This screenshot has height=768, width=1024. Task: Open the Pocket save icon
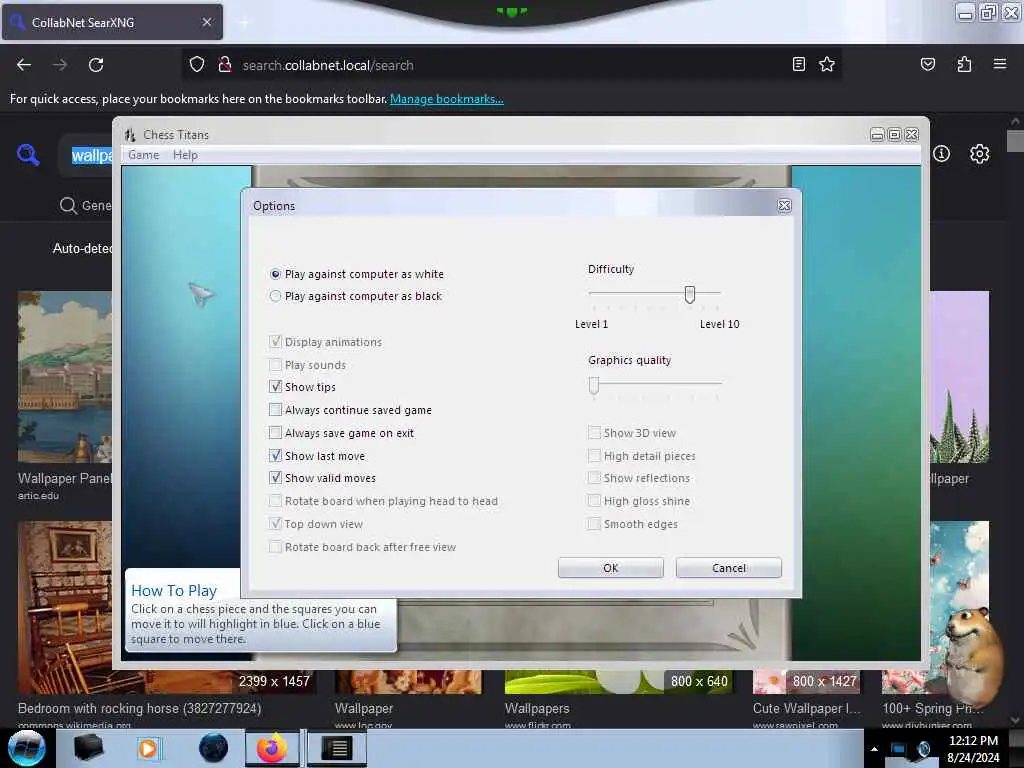tap(927, 64)
